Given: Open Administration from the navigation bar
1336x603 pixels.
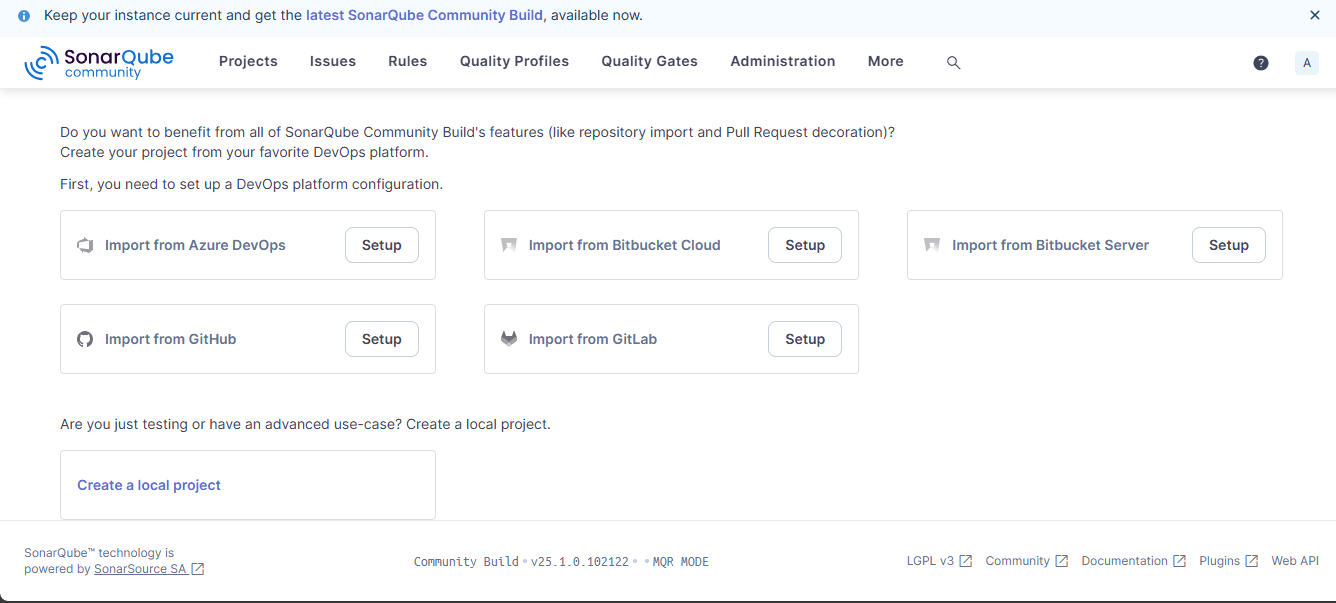Looking at the screenshot, I should [782, 61].
